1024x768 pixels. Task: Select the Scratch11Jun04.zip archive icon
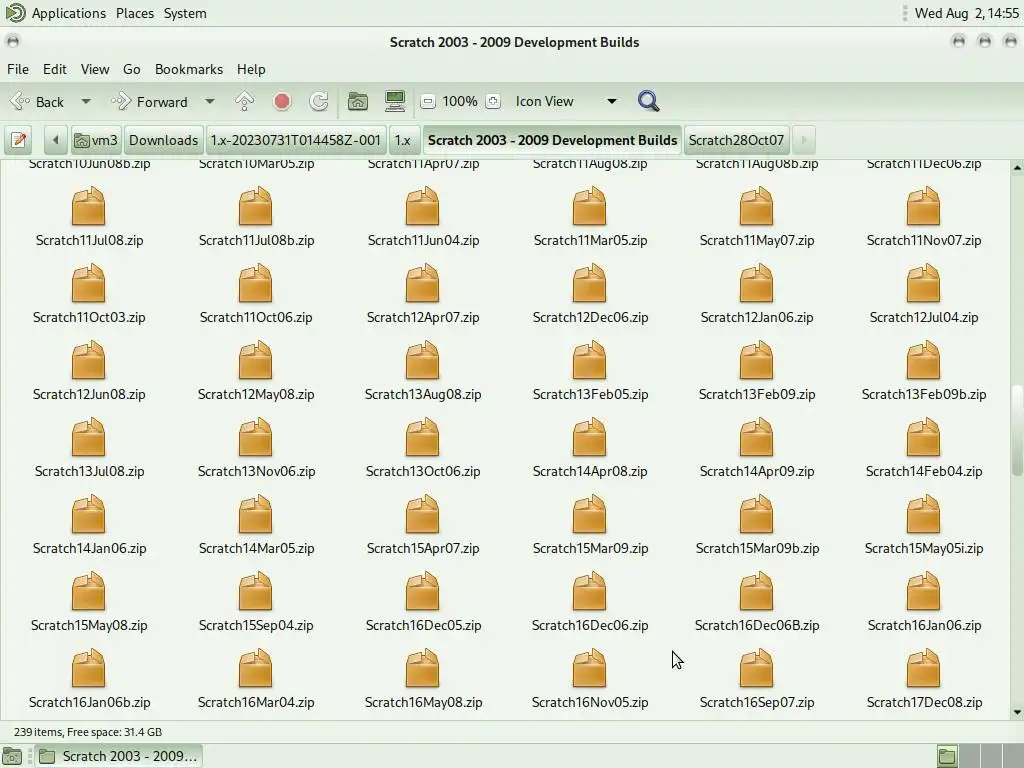click(x=423, y=206)
